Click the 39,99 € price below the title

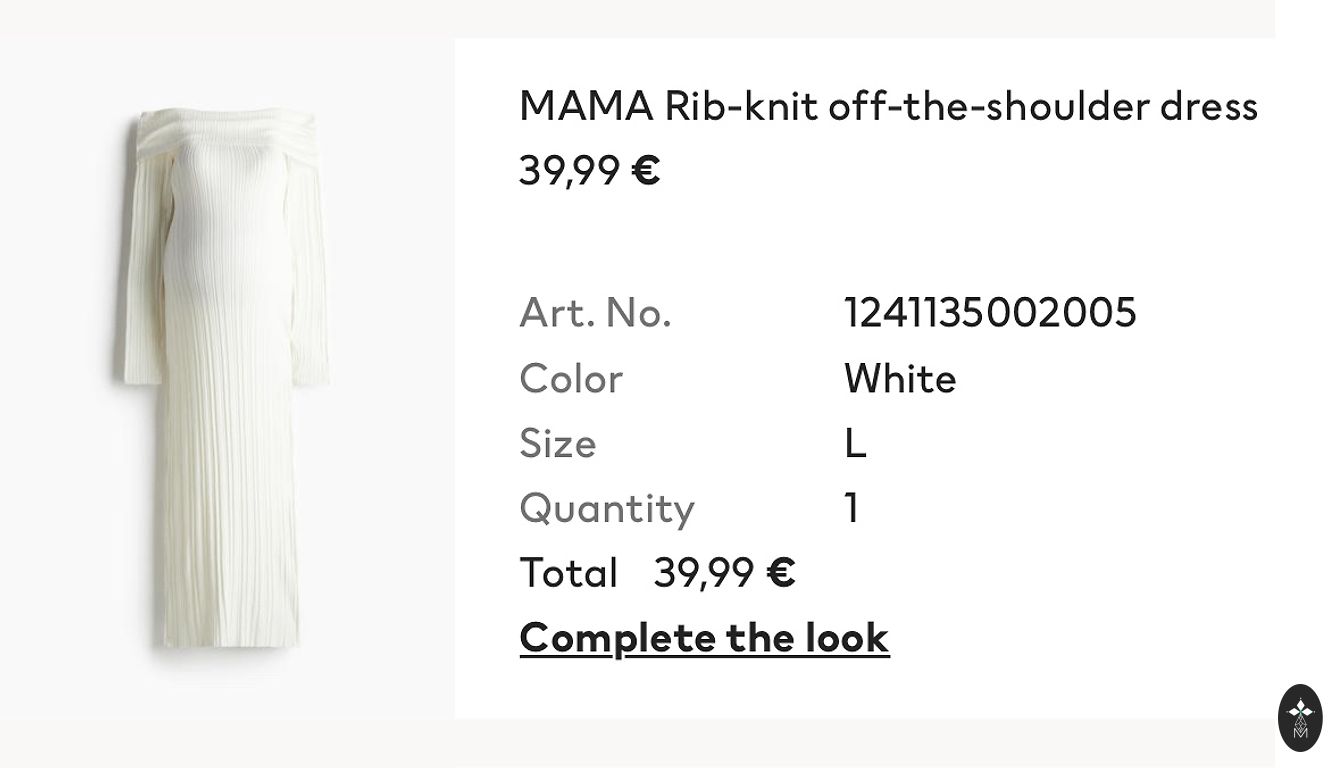point(589,170)
